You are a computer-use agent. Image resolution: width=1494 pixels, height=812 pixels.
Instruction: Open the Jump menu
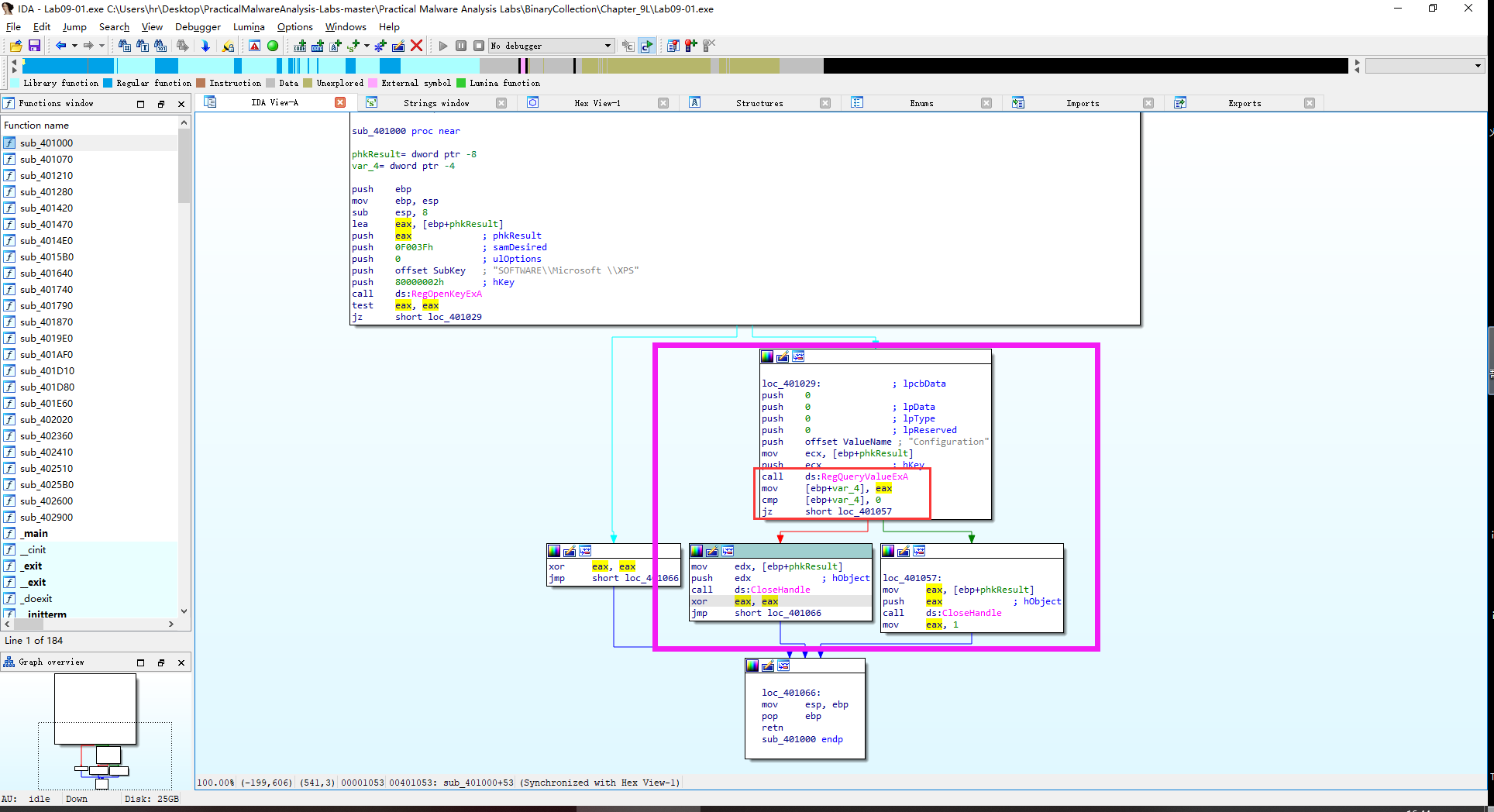[74, 26]
